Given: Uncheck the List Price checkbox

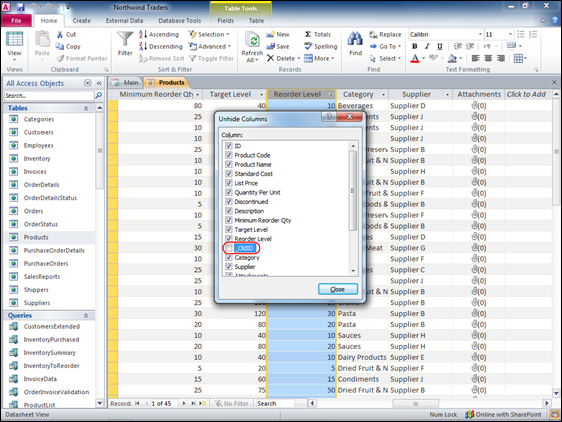Looking at the screenshot, I should click(x=229, y=183).
